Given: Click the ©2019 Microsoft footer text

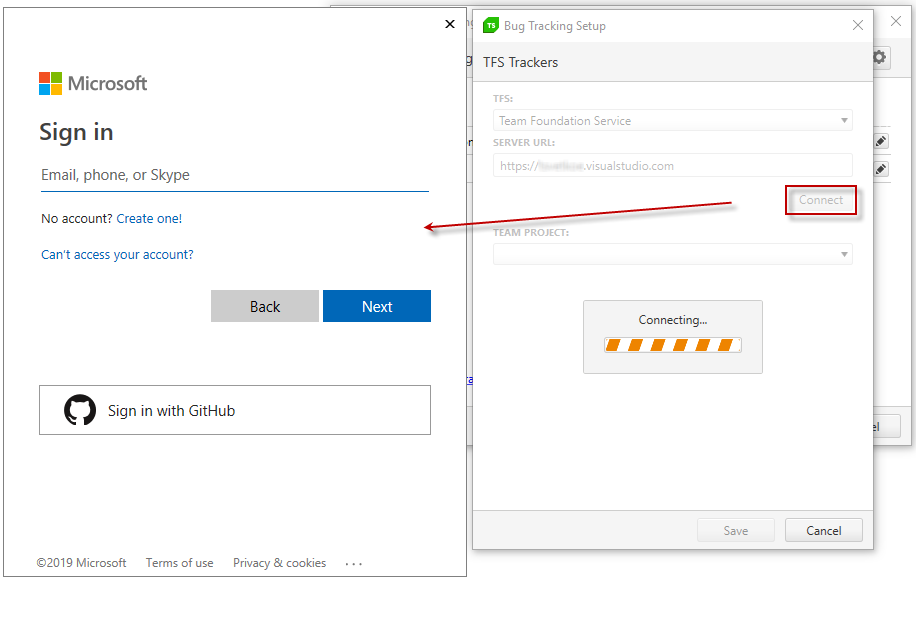Looking at the screenshot, I should click(x=81, y=563).
